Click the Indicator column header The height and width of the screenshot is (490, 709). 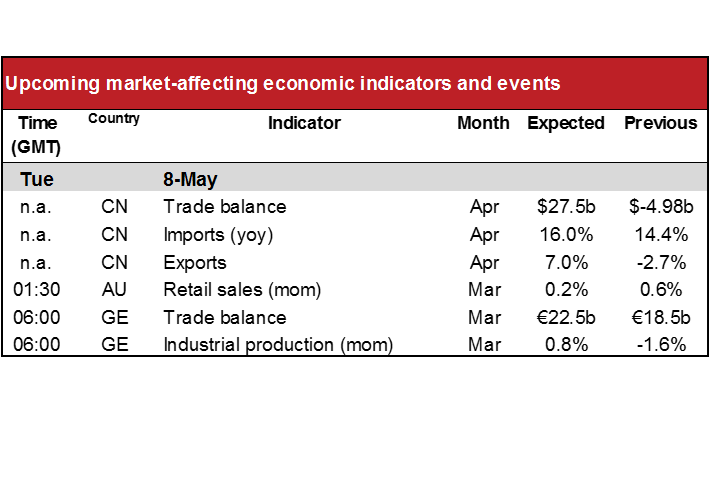(304, 123)
